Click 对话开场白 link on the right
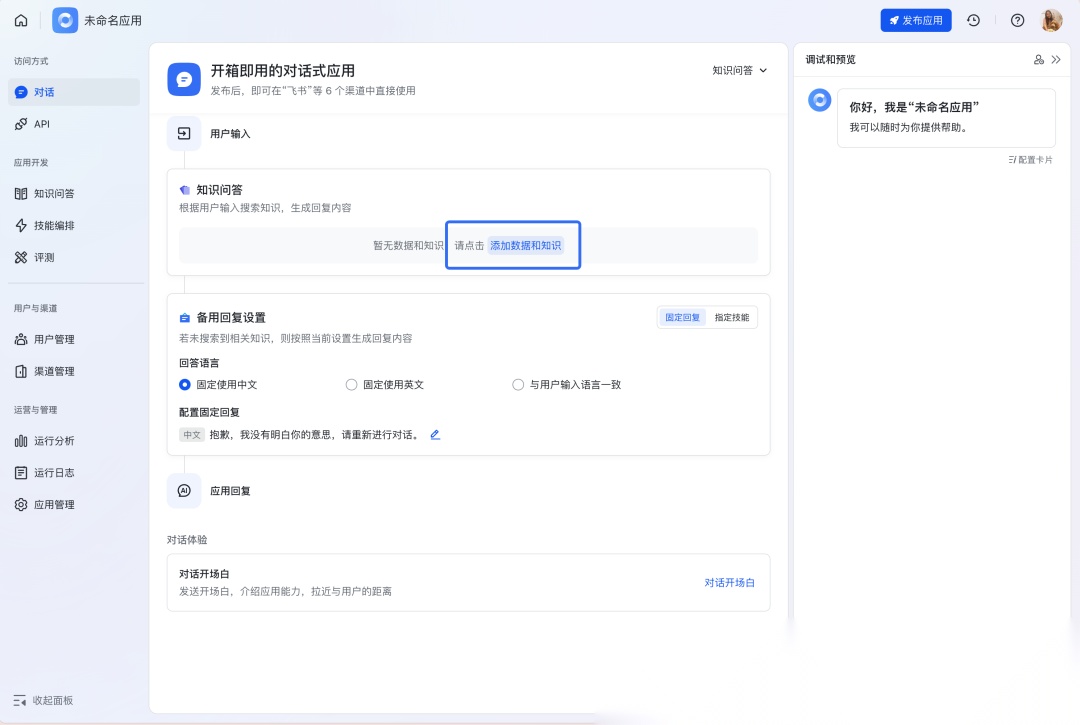The image size is (1080, 725). click(729, 582)
